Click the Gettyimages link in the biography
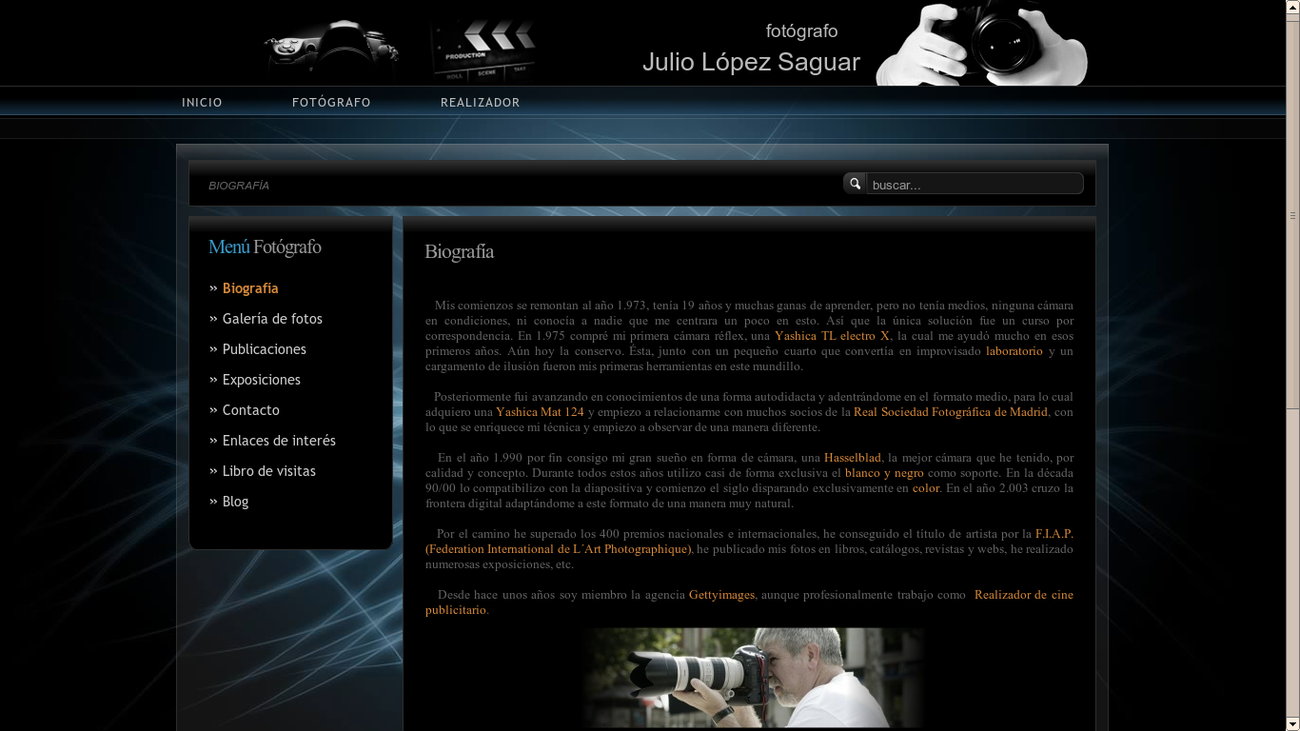The width and height of the screenshot is (1300, 731). tap(721, 595)
